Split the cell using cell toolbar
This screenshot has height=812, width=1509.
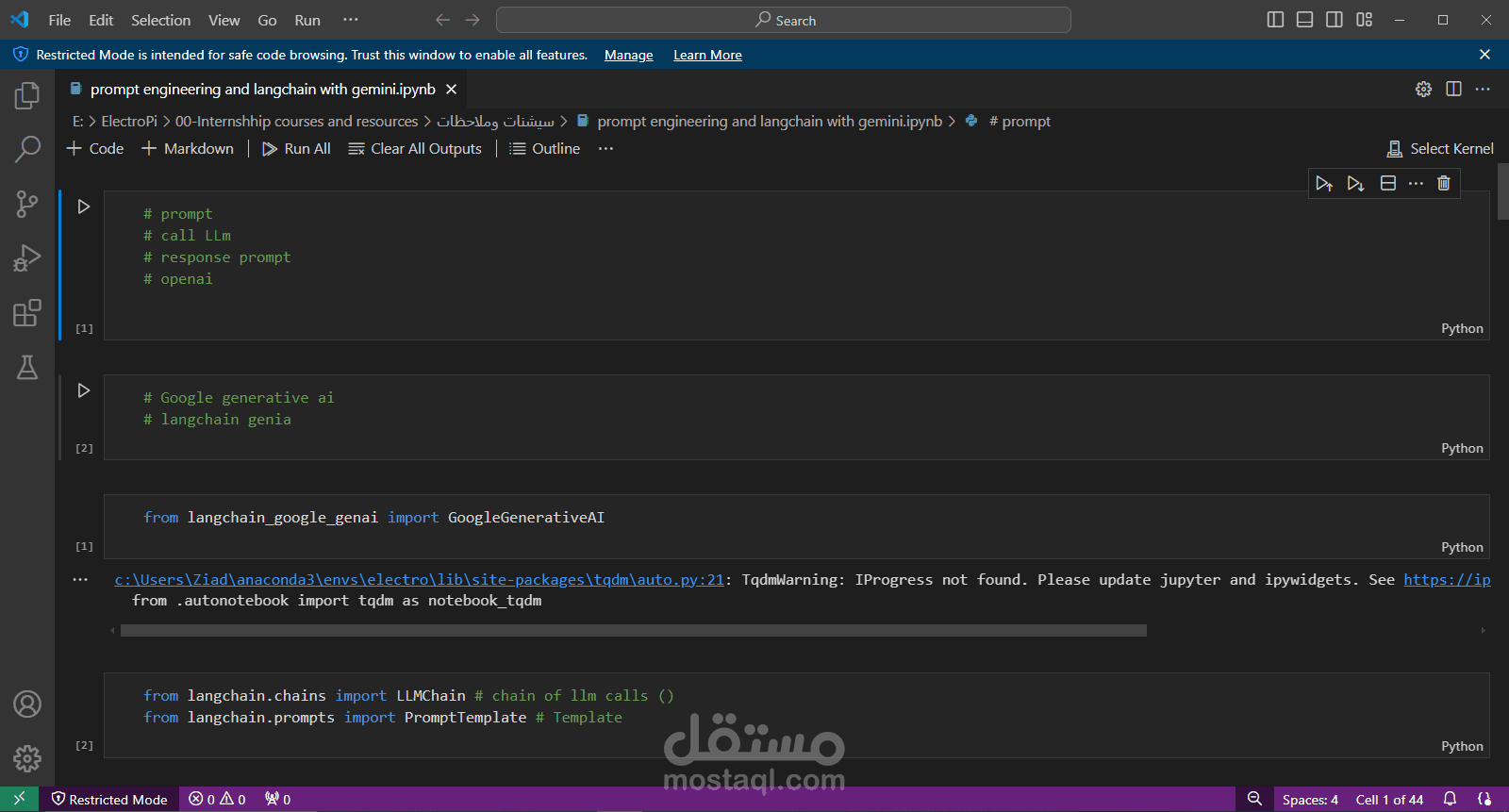(x=1388, y=183)
